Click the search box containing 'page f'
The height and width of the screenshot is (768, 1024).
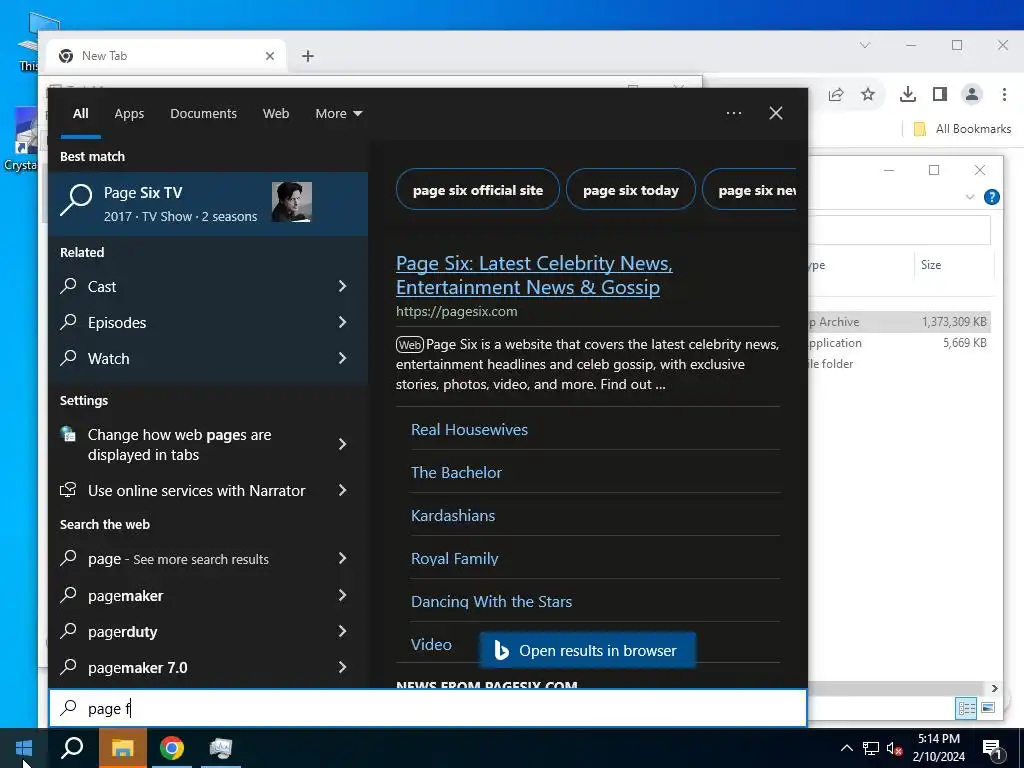point(428,708)
